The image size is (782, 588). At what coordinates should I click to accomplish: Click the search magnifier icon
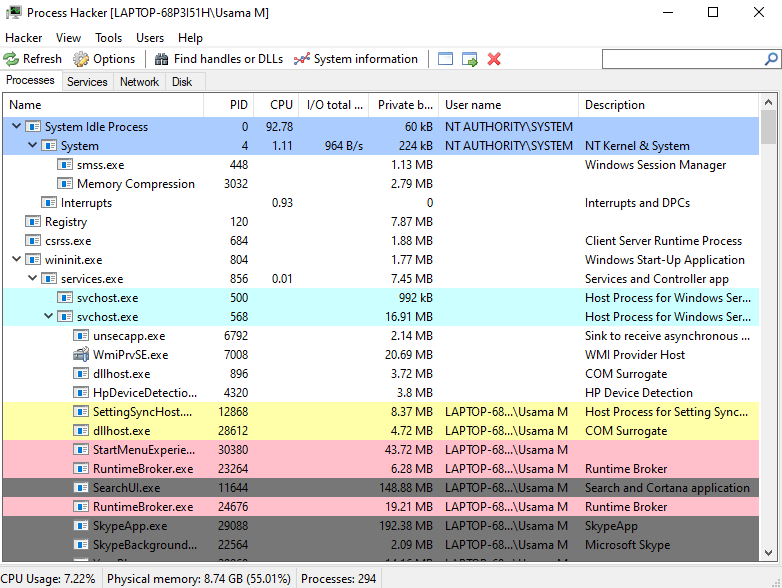pos(771,59)
